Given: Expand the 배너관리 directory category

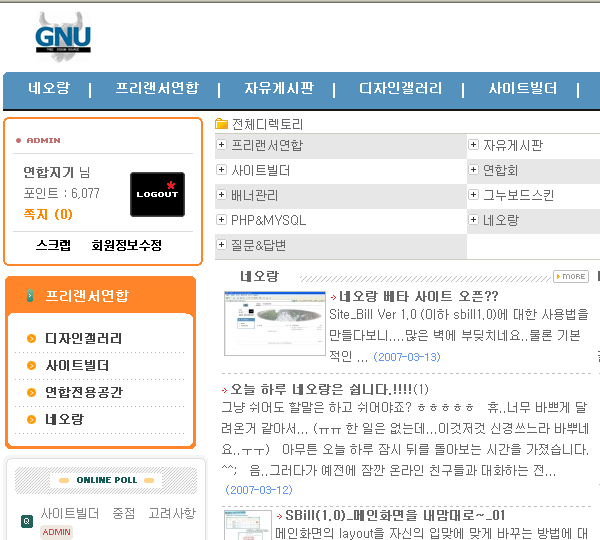Looking at the screenshot, I should click(221, 195).
